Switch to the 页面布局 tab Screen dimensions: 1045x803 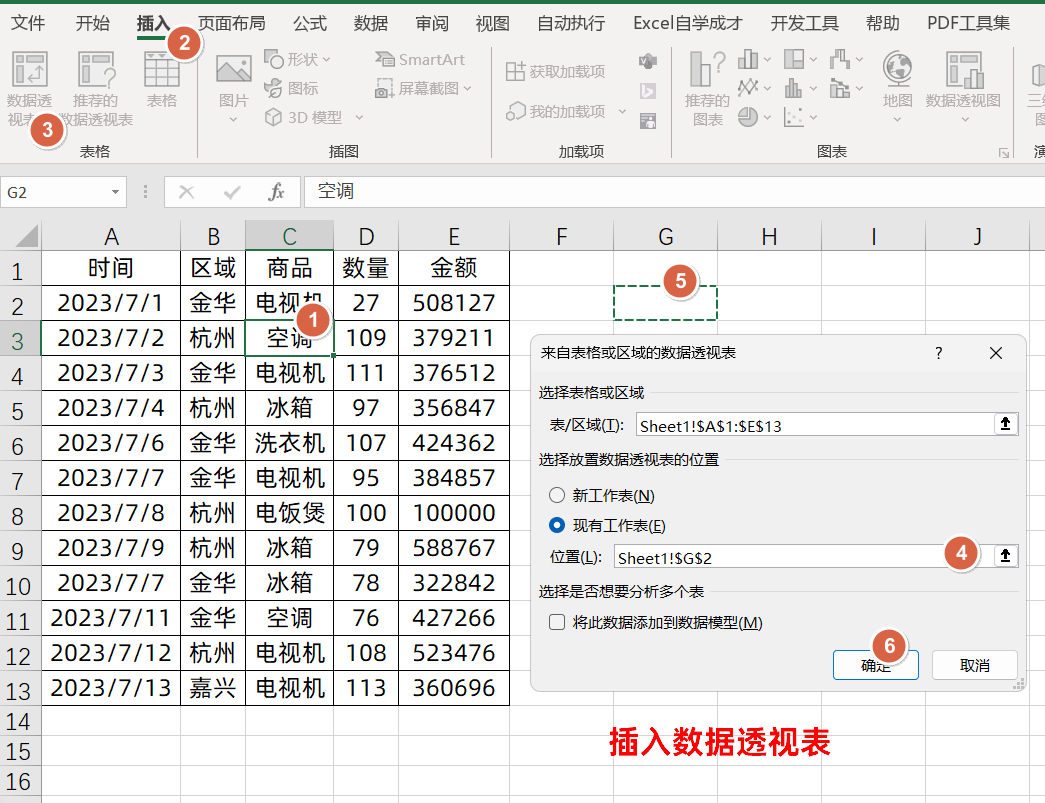tap(231, 23)
